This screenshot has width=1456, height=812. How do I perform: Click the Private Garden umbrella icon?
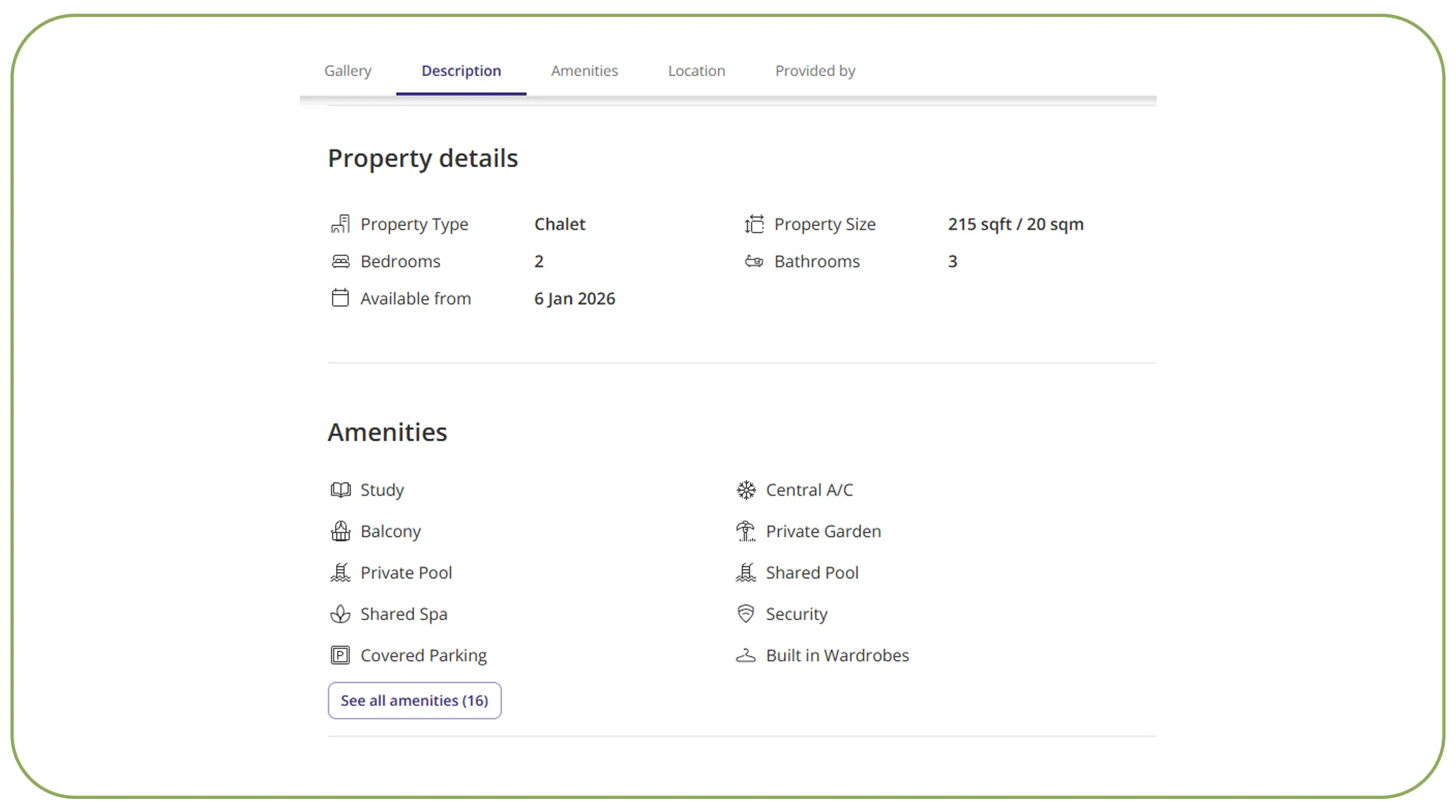pyautogui.click(x=745, y=530)
